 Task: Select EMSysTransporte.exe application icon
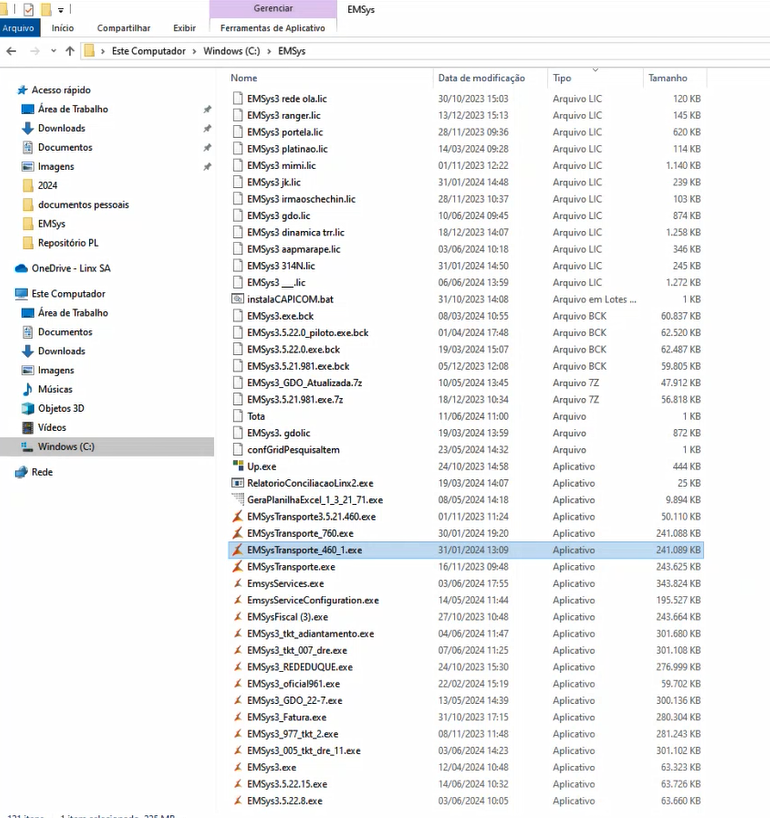[238, 567]
